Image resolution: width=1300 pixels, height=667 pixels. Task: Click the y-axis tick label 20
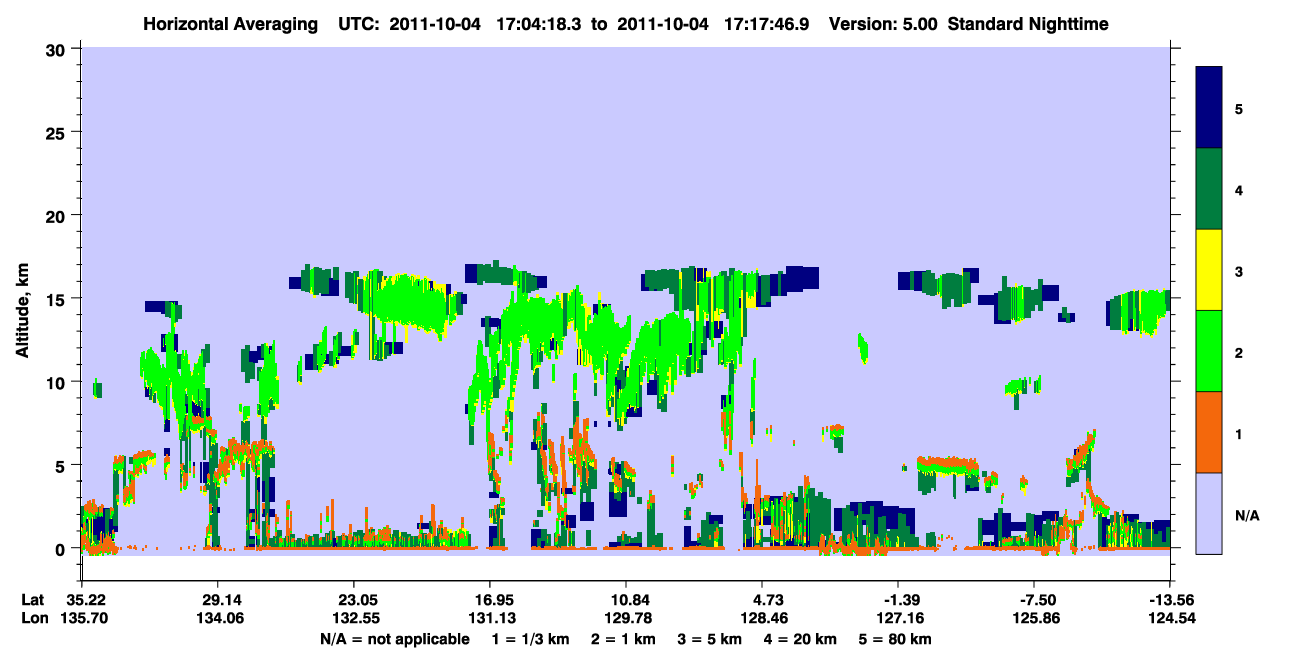(57, 216)
